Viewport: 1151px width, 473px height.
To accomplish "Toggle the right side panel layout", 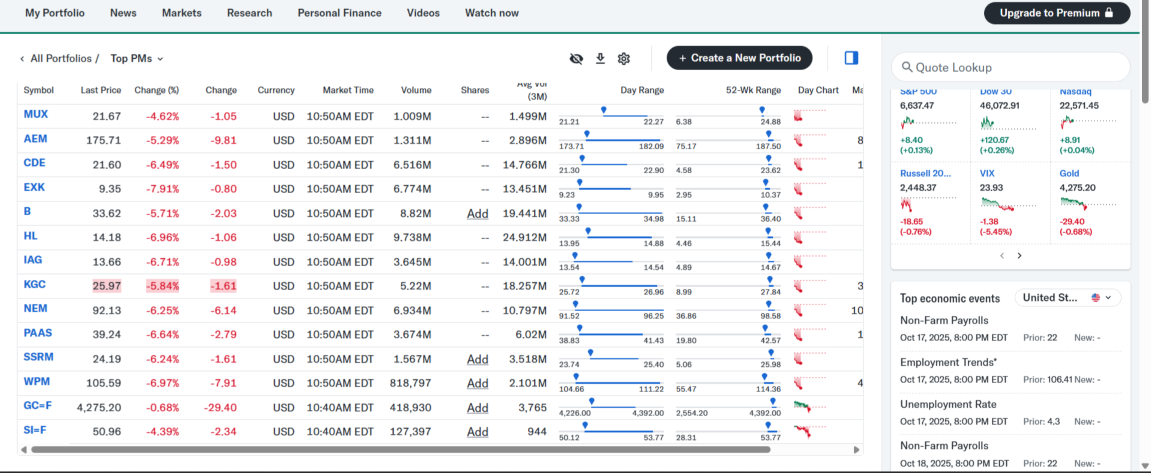I will coord(851,58).
